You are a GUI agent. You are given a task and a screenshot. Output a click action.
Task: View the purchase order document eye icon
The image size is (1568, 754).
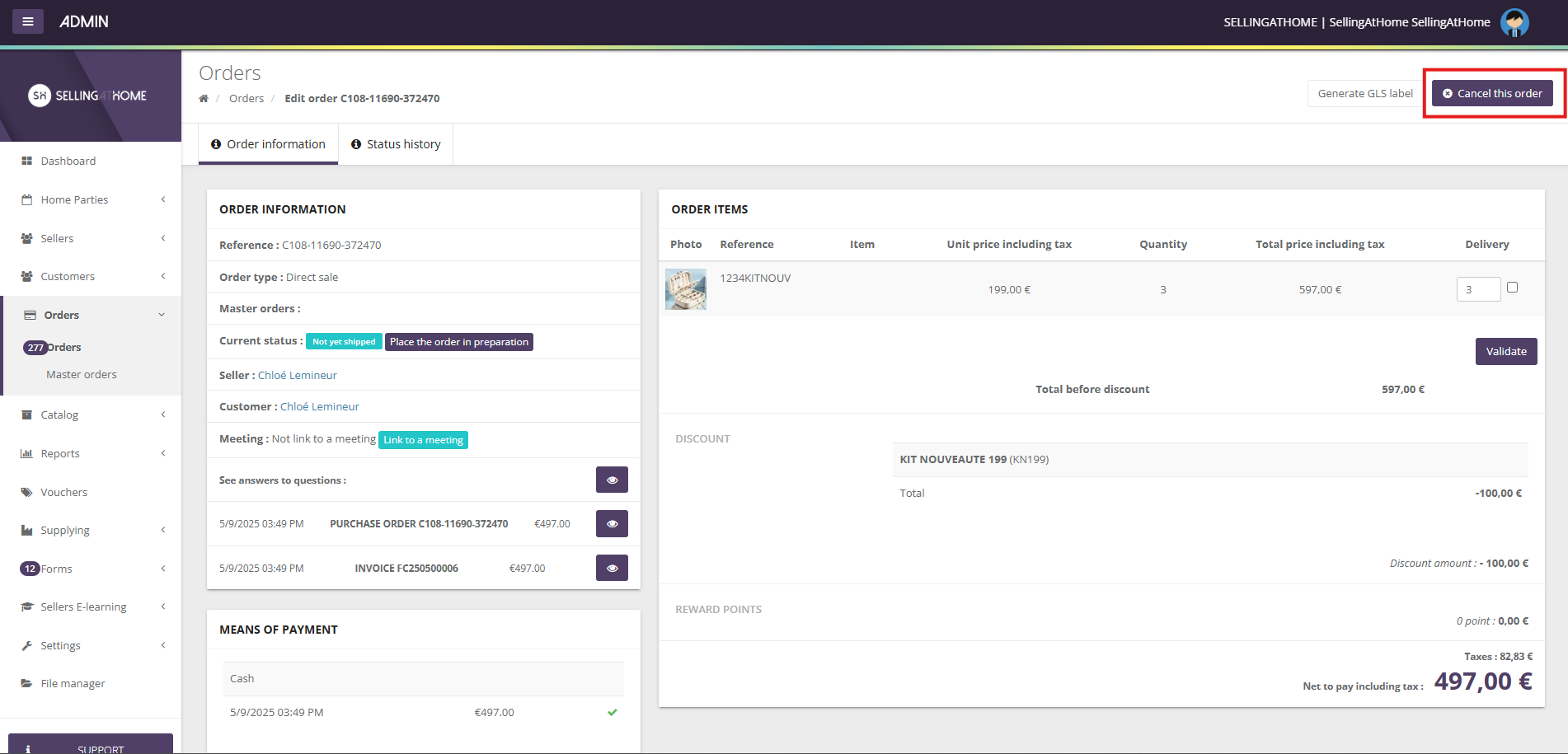click(612, 524)
